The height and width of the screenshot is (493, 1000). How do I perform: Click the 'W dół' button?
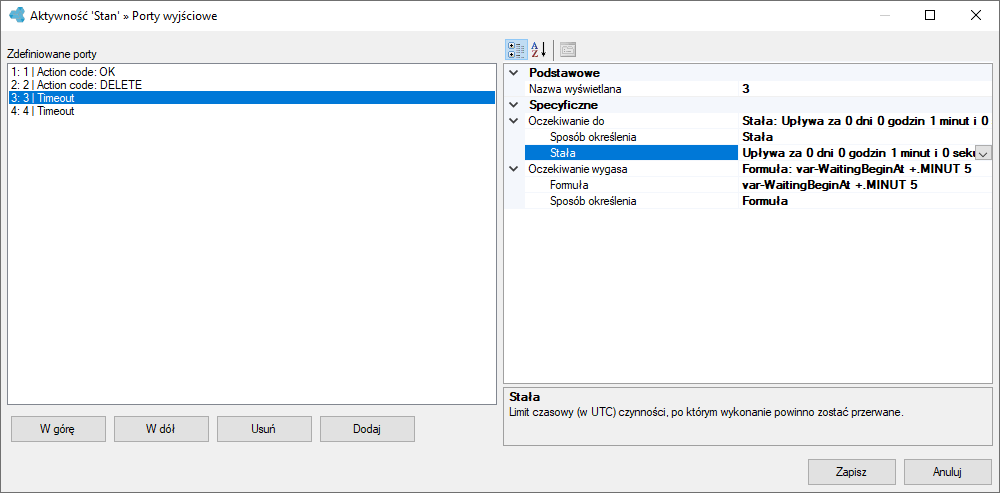[x=161, y=429]
